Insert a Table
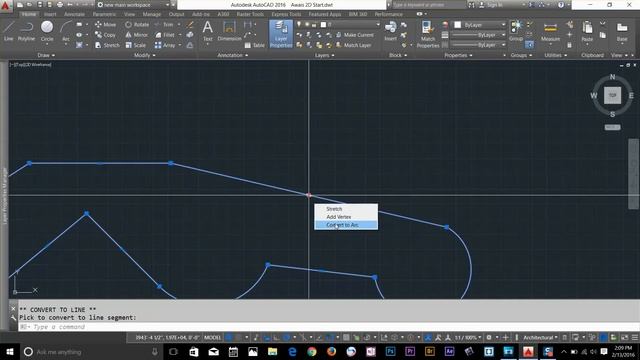640x360 pixels. [x=255, y=45]
